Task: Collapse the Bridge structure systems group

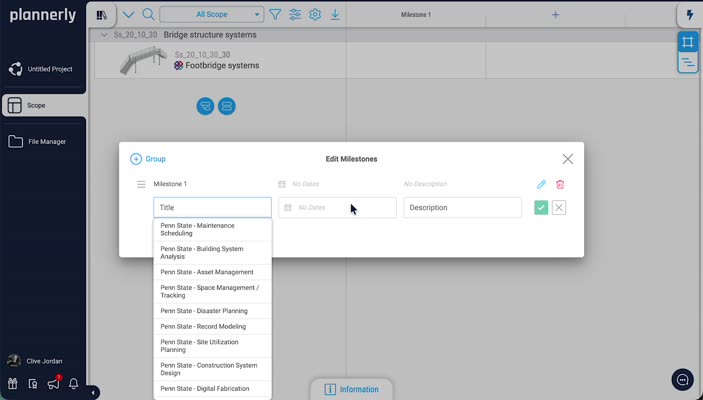Action: coord(104,35)
